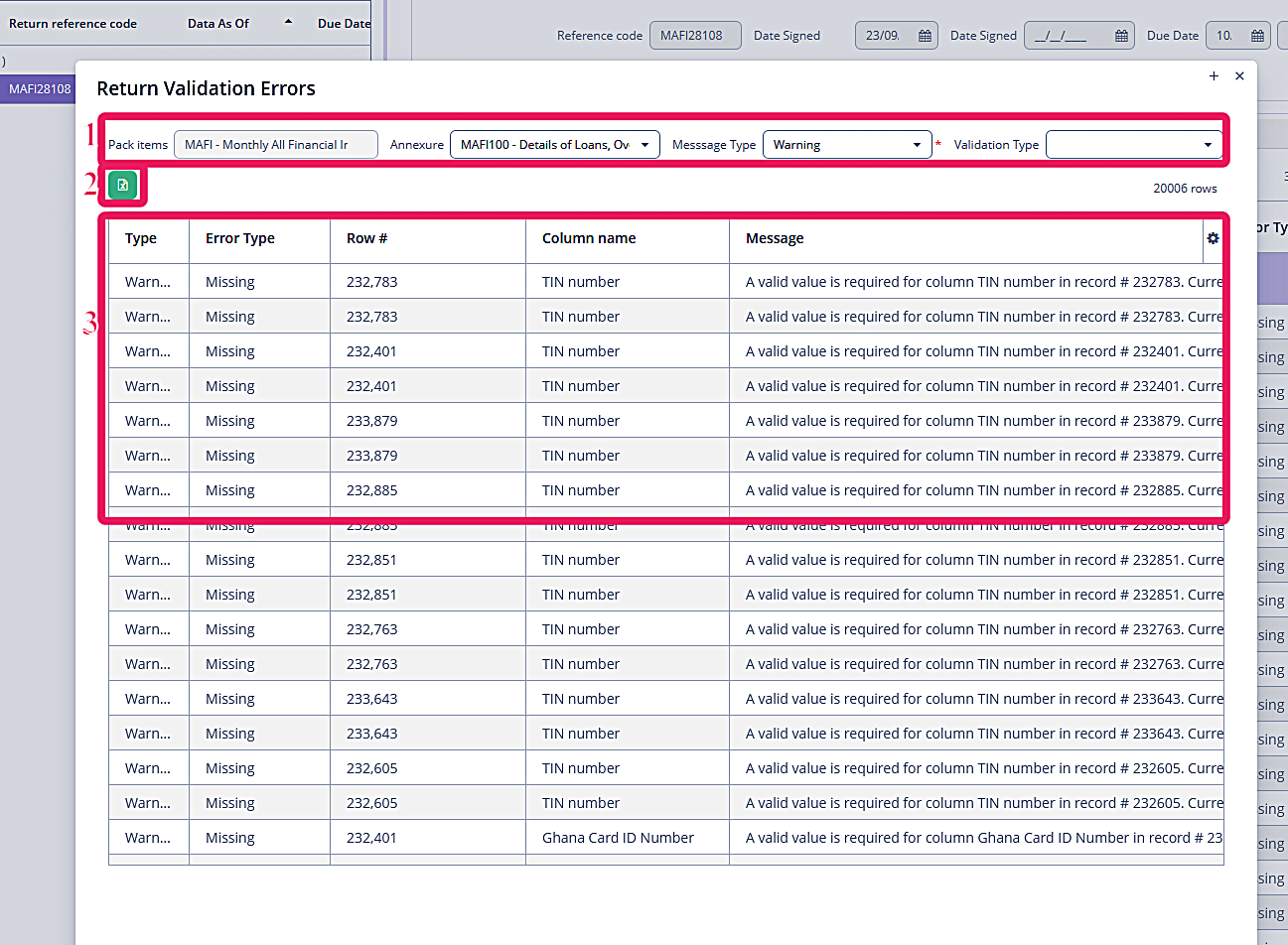Screen dimensions: 1288x945
Task: Click the plus icon on the dialog header
Action: tap(1214, 75)
